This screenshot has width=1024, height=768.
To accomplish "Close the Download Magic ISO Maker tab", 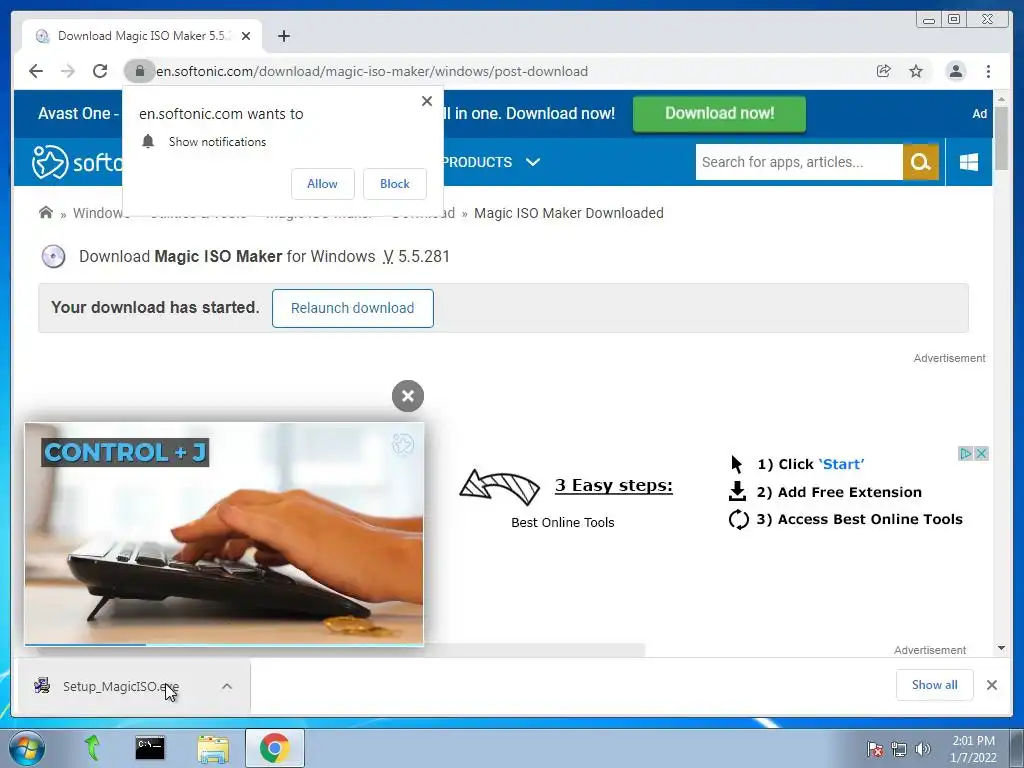I will point(246,36).
